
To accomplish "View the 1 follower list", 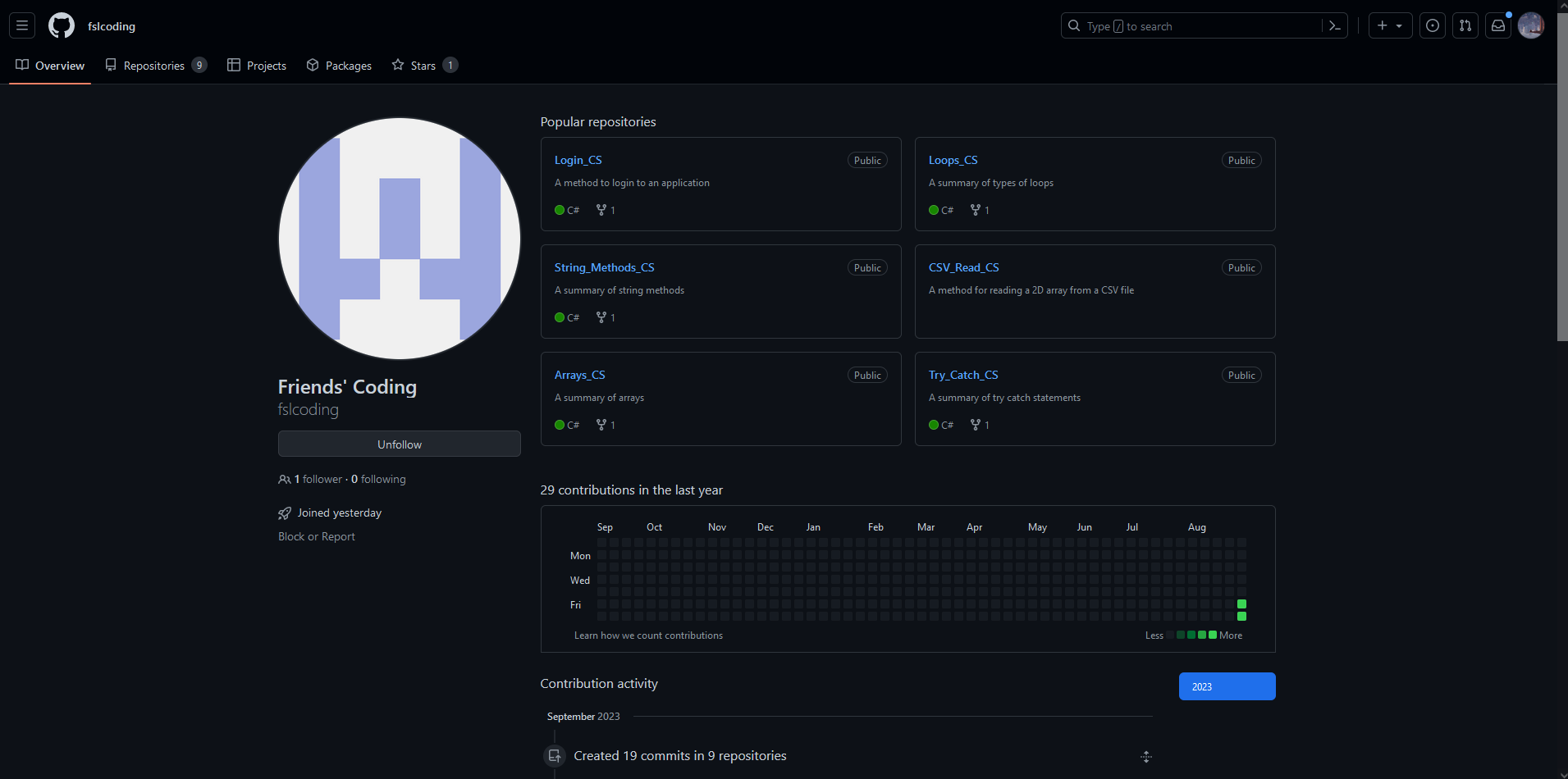I will 315,479.
